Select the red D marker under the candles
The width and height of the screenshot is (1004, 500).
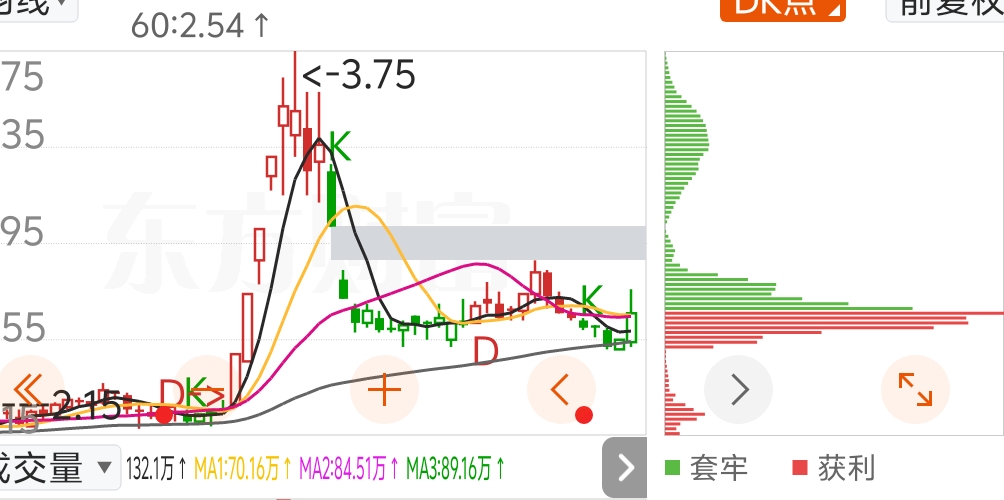pos(486,351)
